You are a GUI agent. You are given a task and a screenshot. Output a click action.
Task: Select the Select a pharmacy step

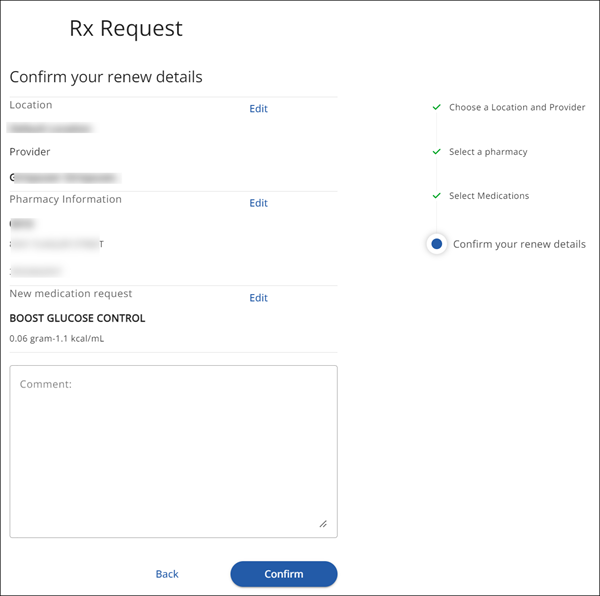[x=488, y=152]
